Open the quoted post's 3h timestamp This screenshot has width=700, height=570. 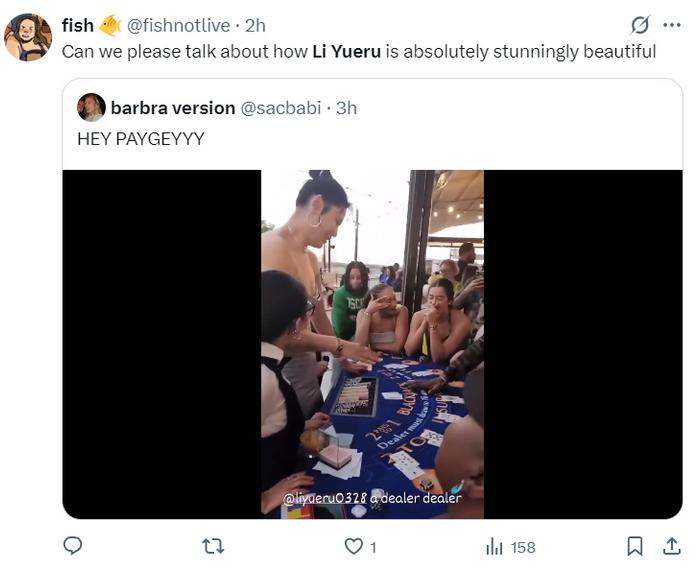346,107
